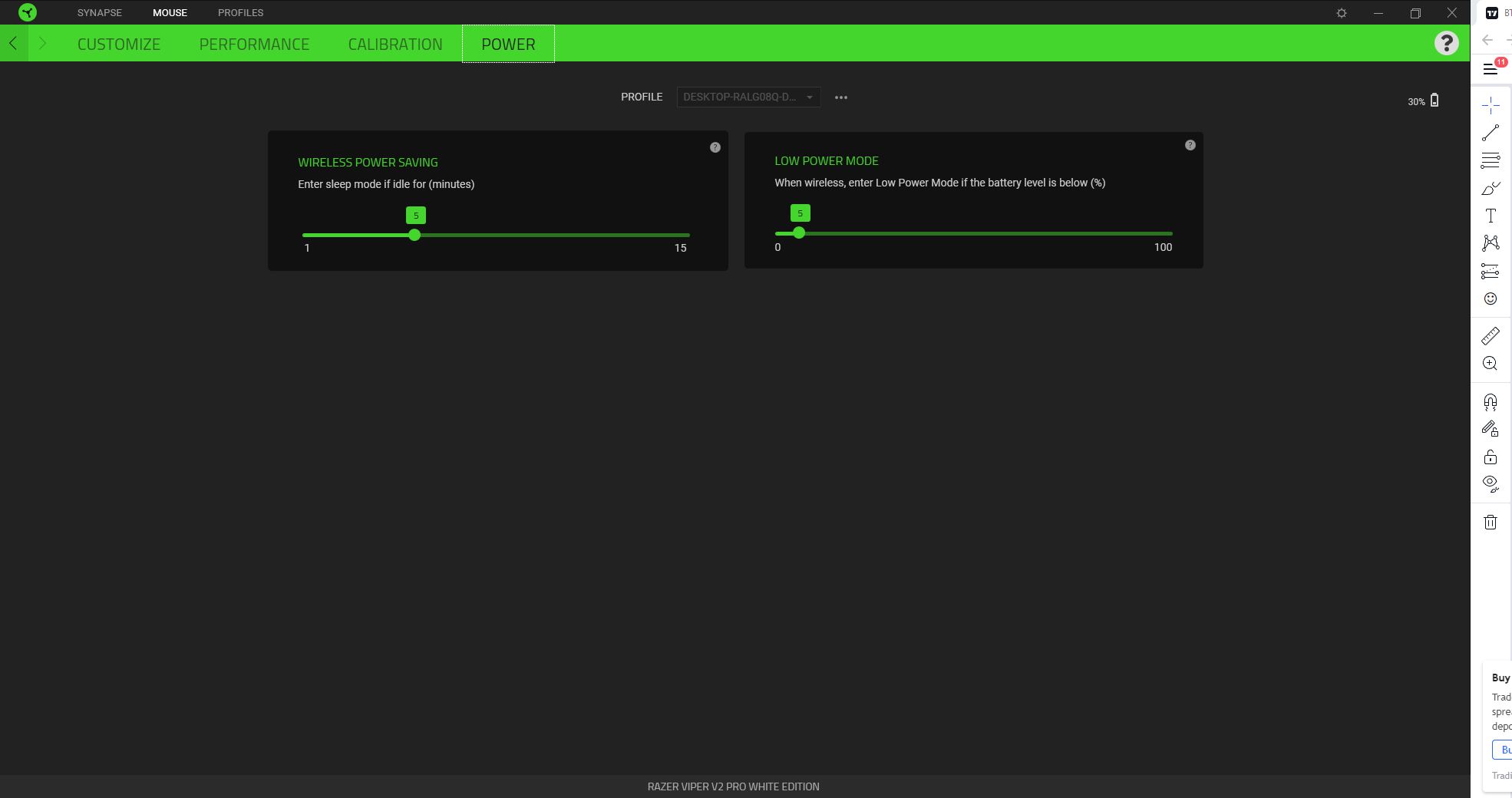
Task: Open the PROFILE dropdown
Action: [748, 97]
